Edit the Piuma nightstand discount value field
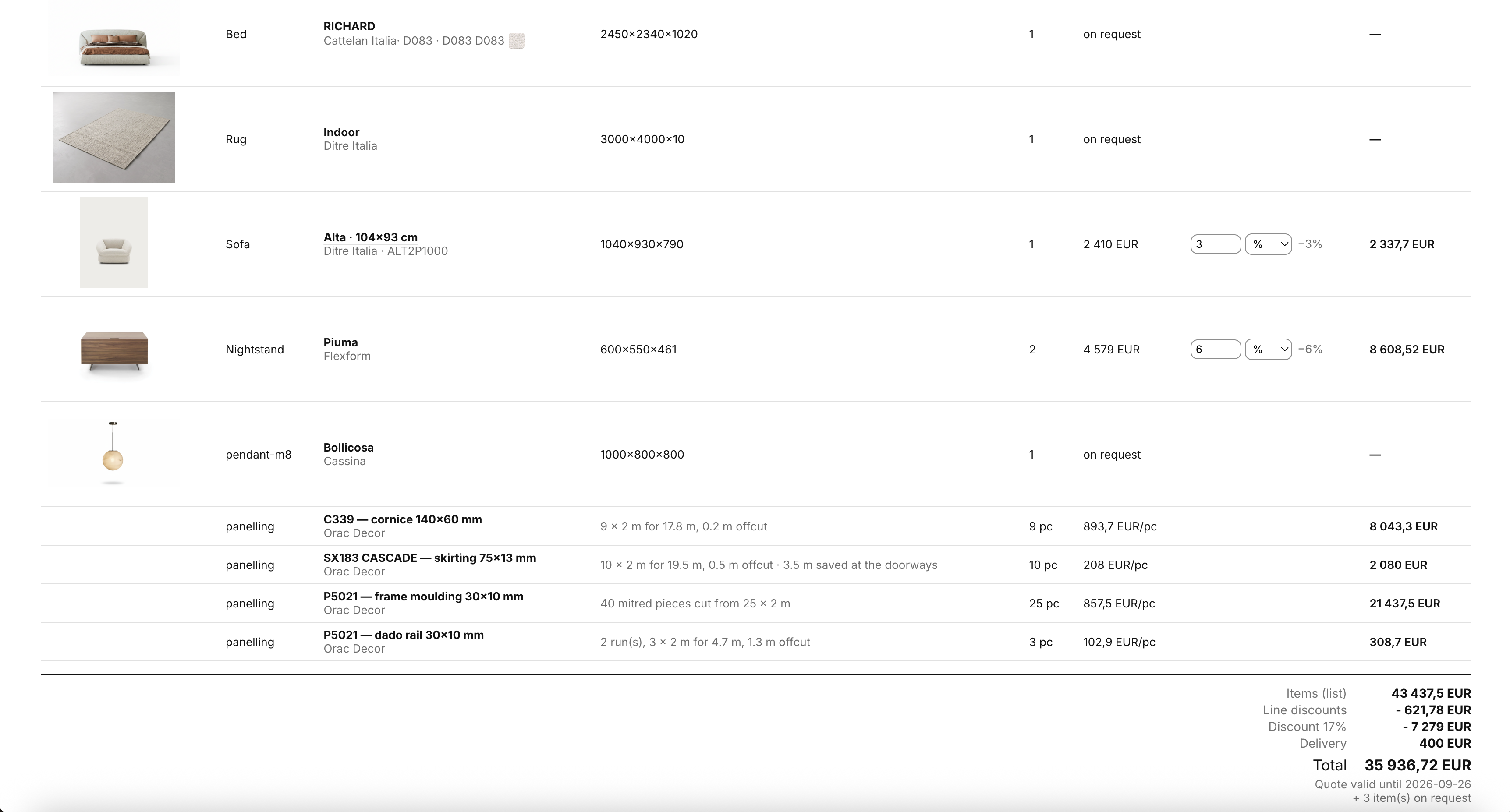Image resolution: width=1510 pixels, height=812 pixels. (1215, 349)
